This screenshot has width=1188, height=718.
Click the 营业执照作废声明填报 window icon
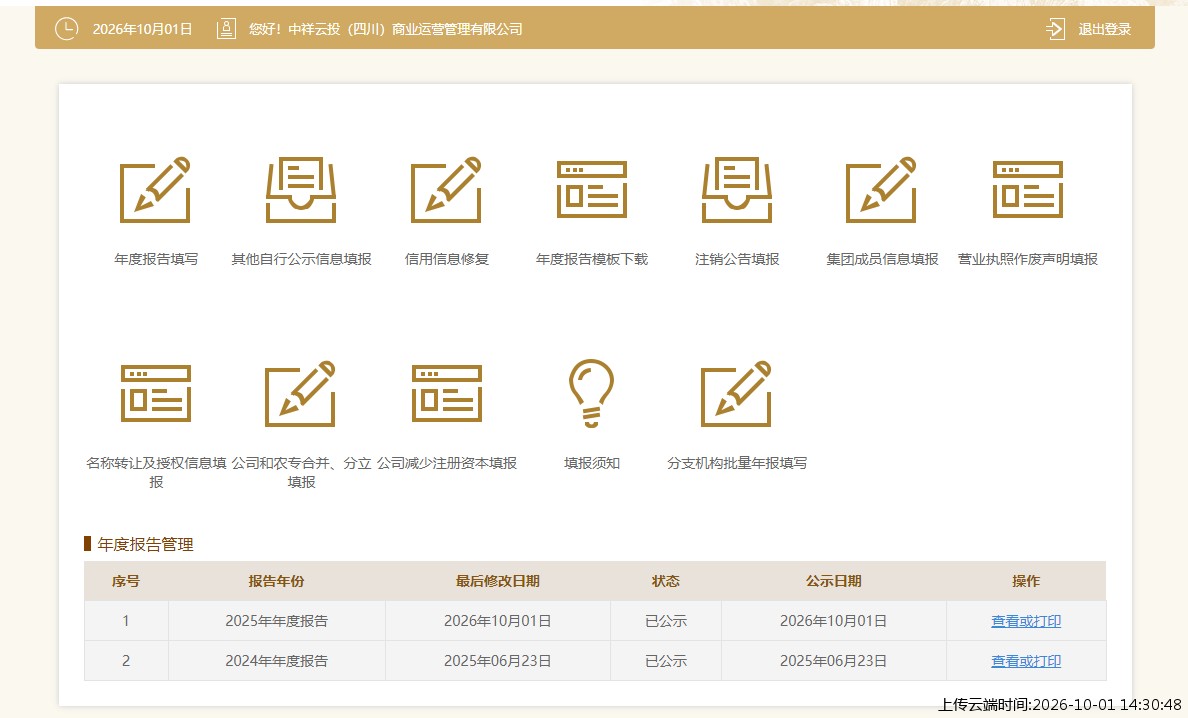point(1028,189)
